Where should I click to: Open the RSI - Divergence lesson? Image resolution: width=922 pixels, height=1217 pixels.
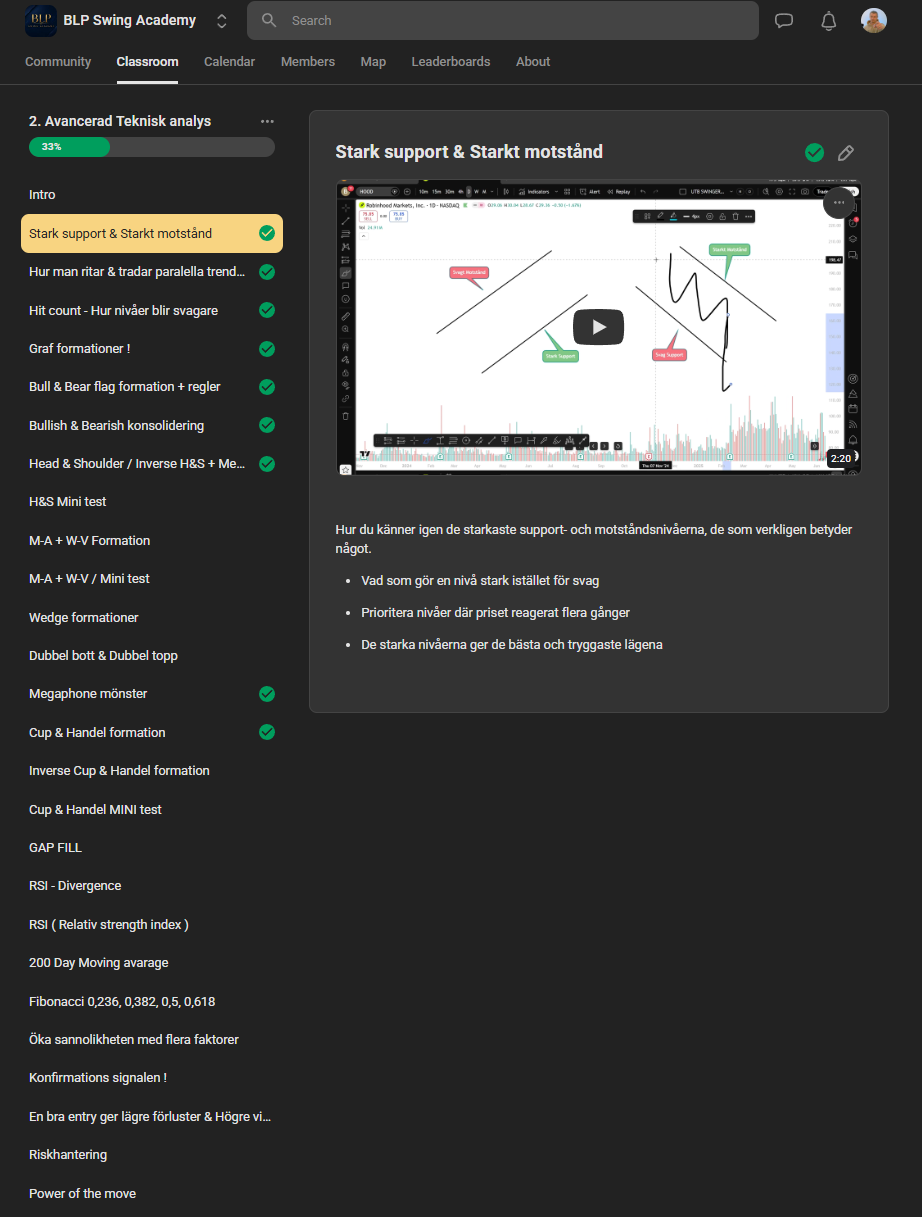point(152,885)
